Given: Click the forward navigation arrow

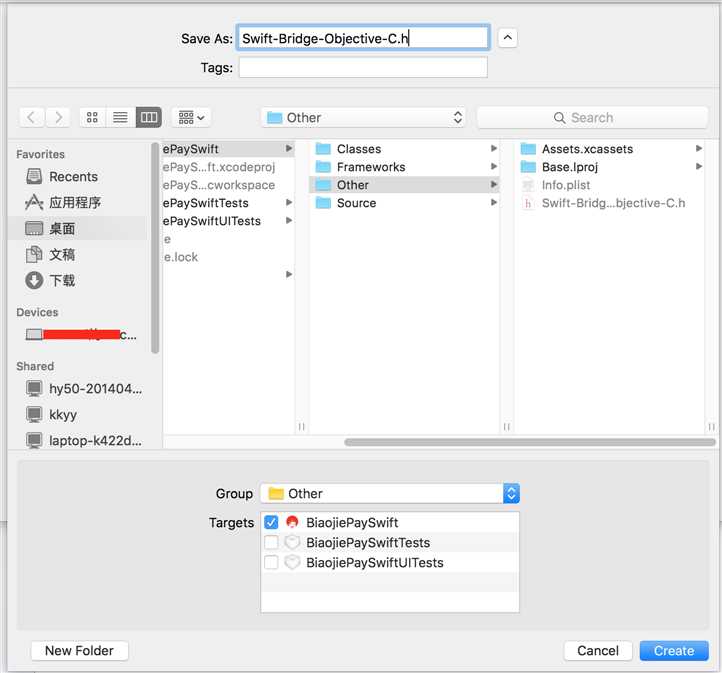Looking at the screenshot, I should coord(58,117).
